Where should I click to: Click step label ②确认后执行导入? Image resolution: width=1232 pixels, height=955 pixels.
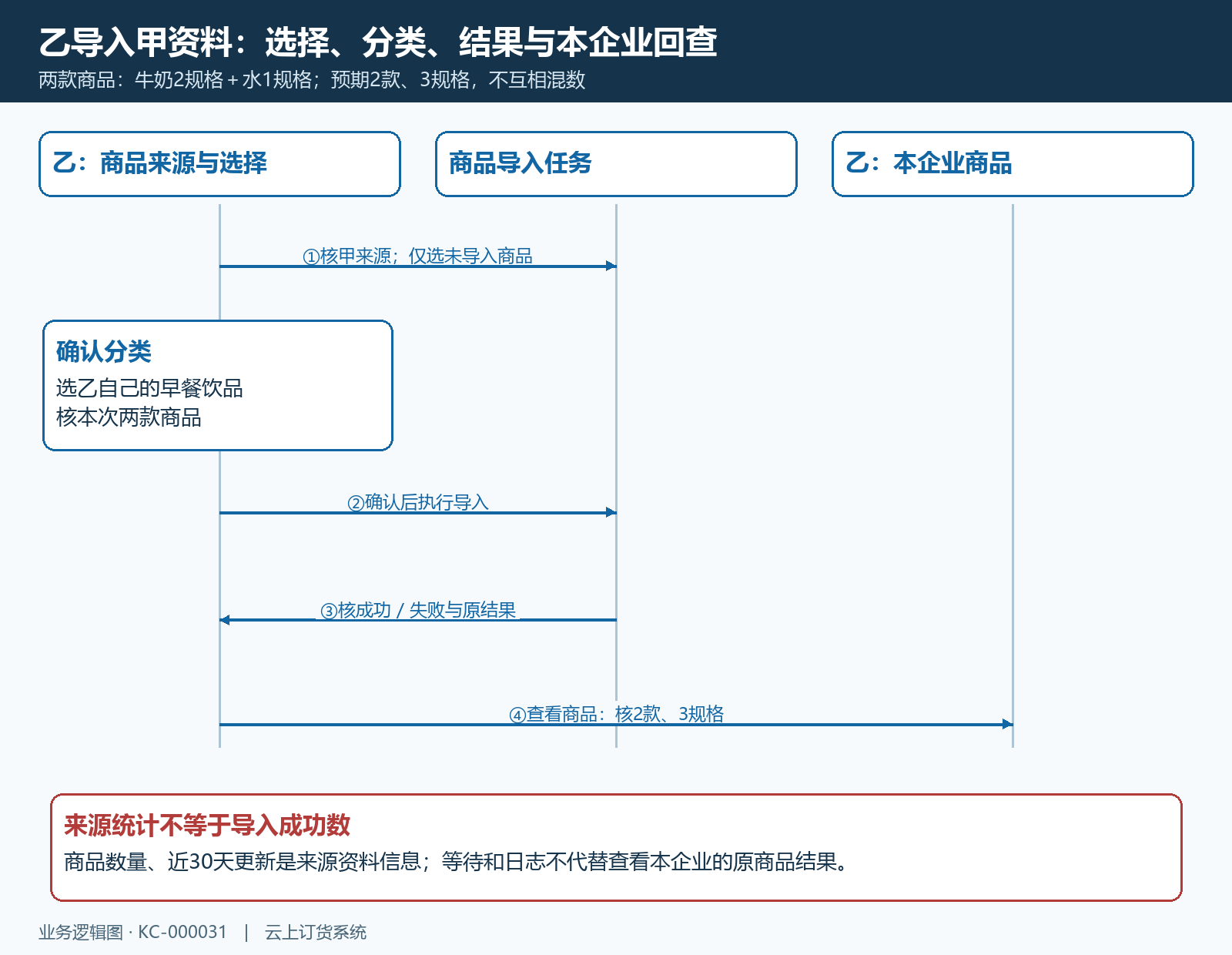pos(418,502)
